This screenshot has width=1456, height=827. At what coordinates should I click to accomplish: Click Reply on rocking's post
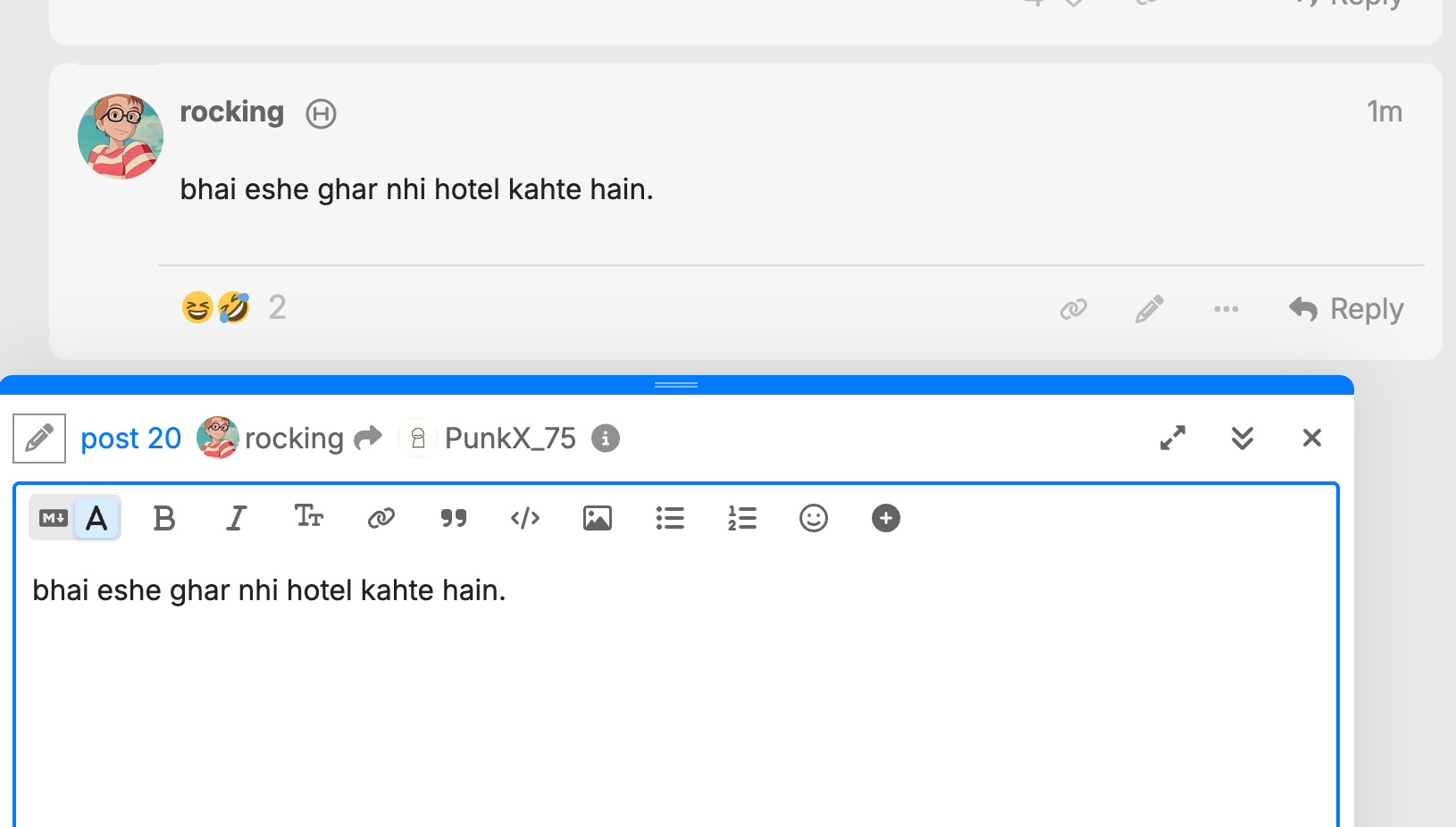coord(1347,309)
